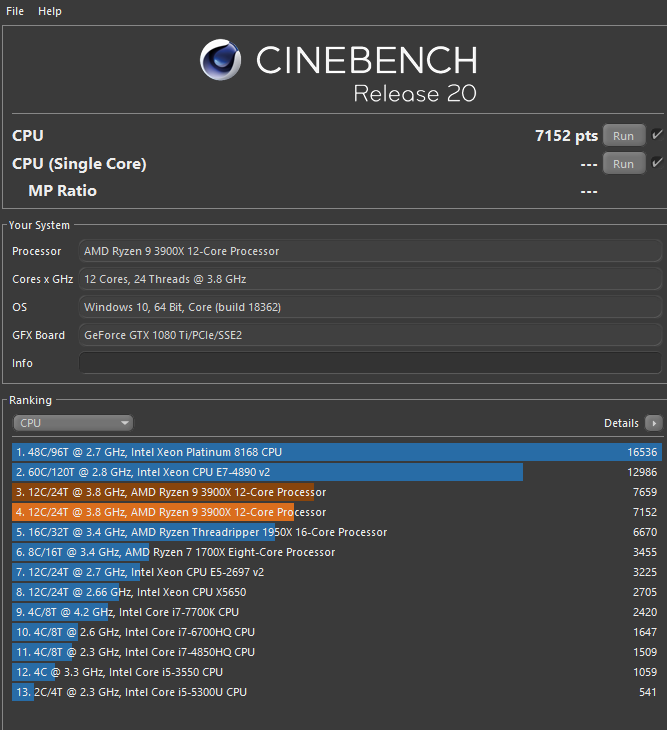Screen dimensions: 667x730
Task: Select ranking row 2 Intel Xeon E7-4890 v2
Action: tap(337, 472)
